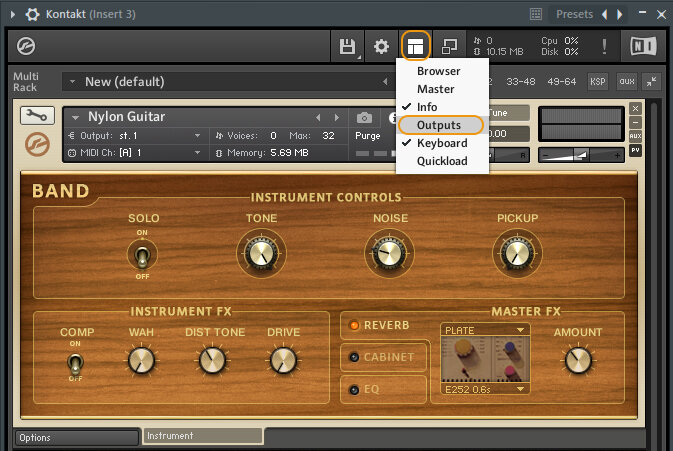Click the snapshot camera icon
This screenshot has width=673, height=451.
point(364,118)
